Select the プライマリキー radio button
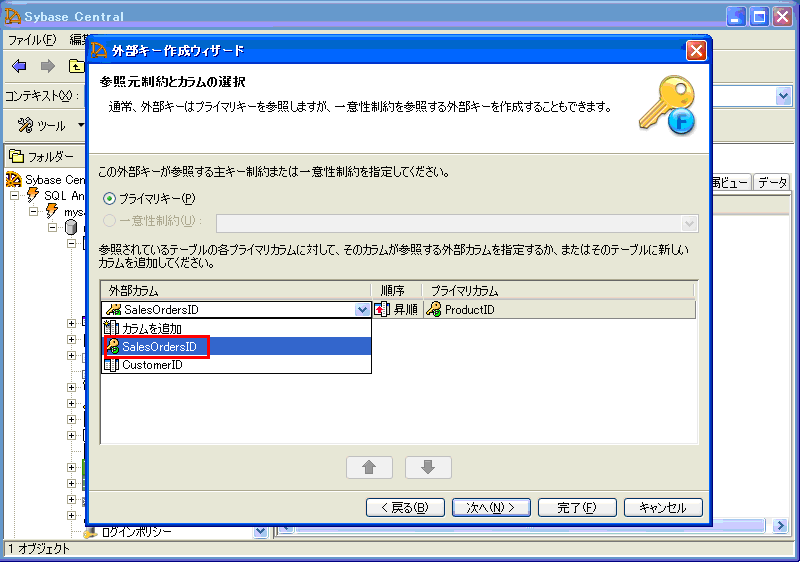 [x=110, y=198]
